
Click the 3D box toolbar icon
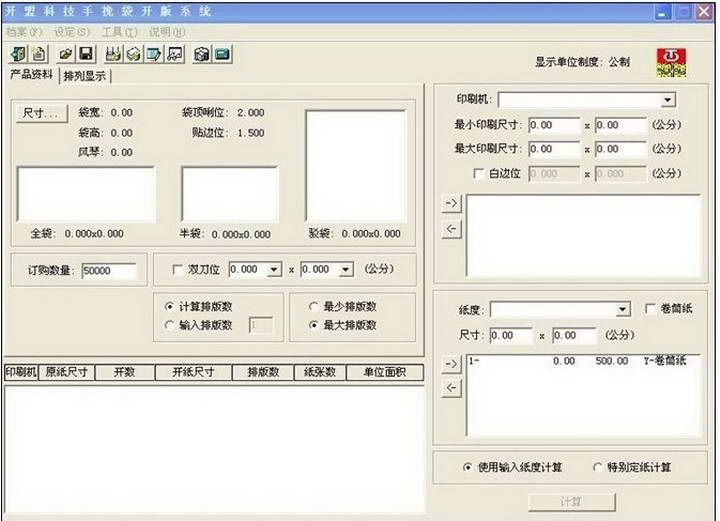click(201, 54)
